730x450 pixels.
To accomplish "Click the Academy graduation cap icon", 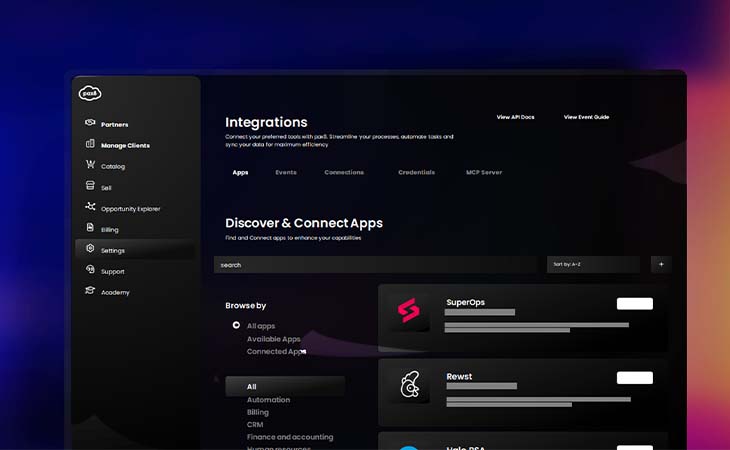I will click(x=90, y=290).
